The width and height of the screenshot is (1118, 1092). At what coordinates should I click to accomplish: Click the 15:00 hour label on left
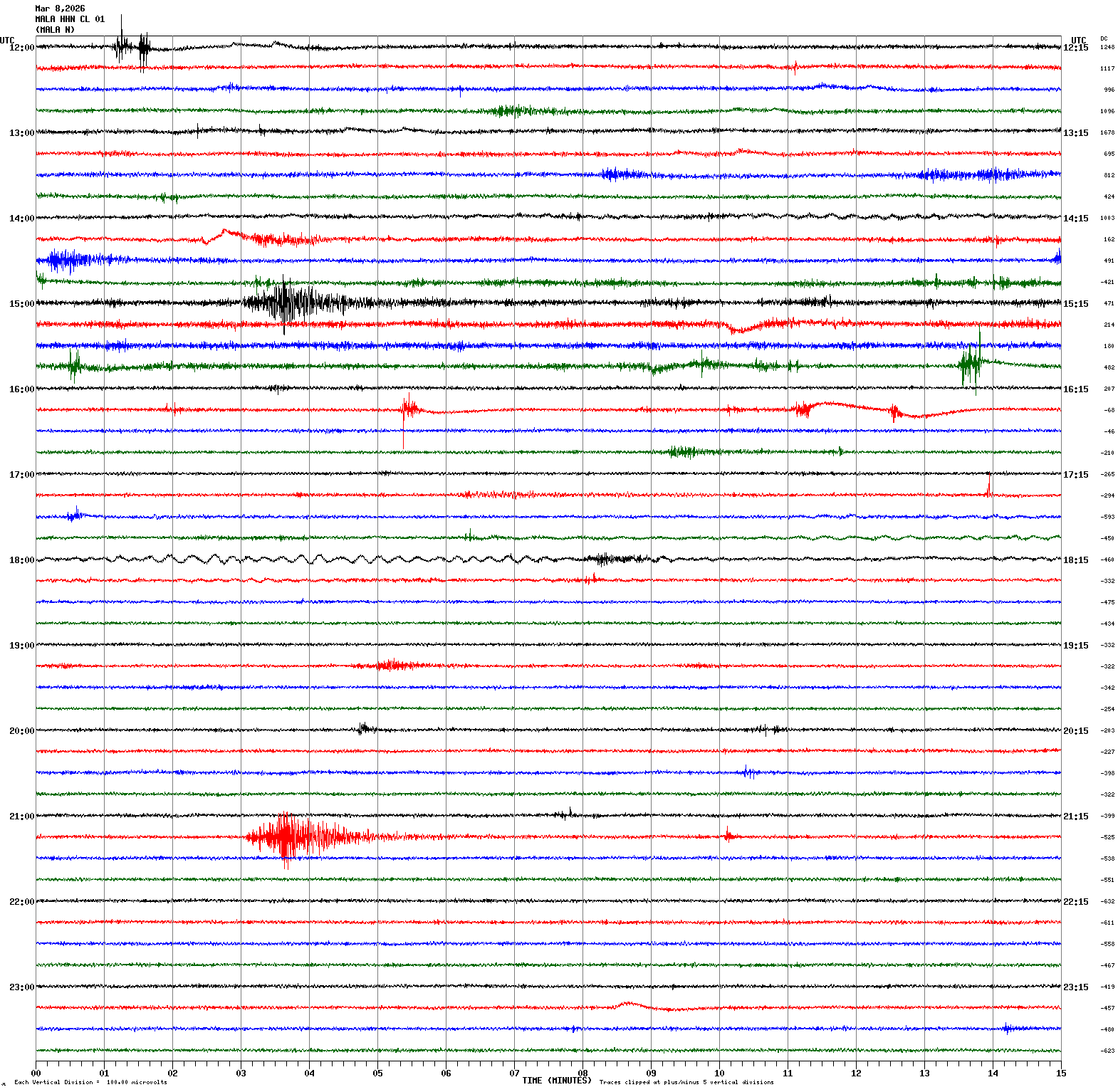(x=21, y=304)
